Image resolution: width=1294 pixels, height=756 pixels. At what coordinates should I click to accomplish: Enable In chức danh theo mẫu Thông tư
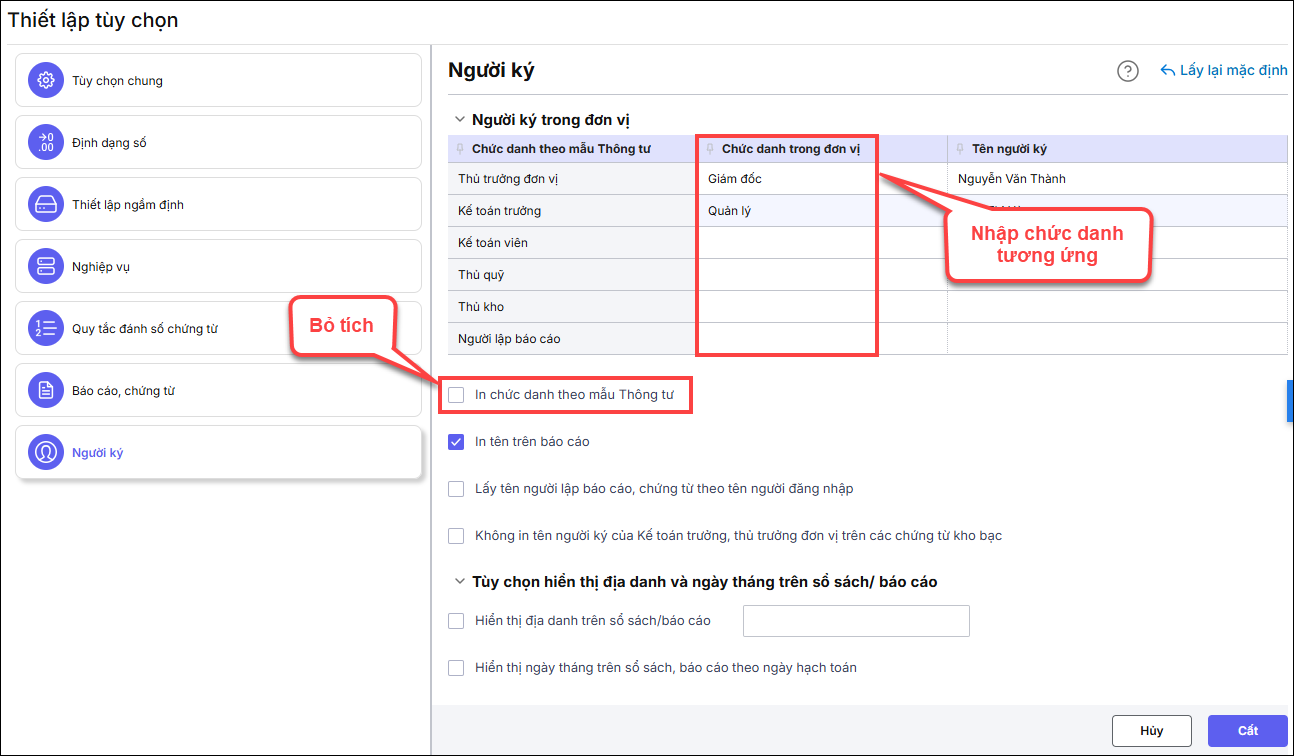click(x=457, y=395)
